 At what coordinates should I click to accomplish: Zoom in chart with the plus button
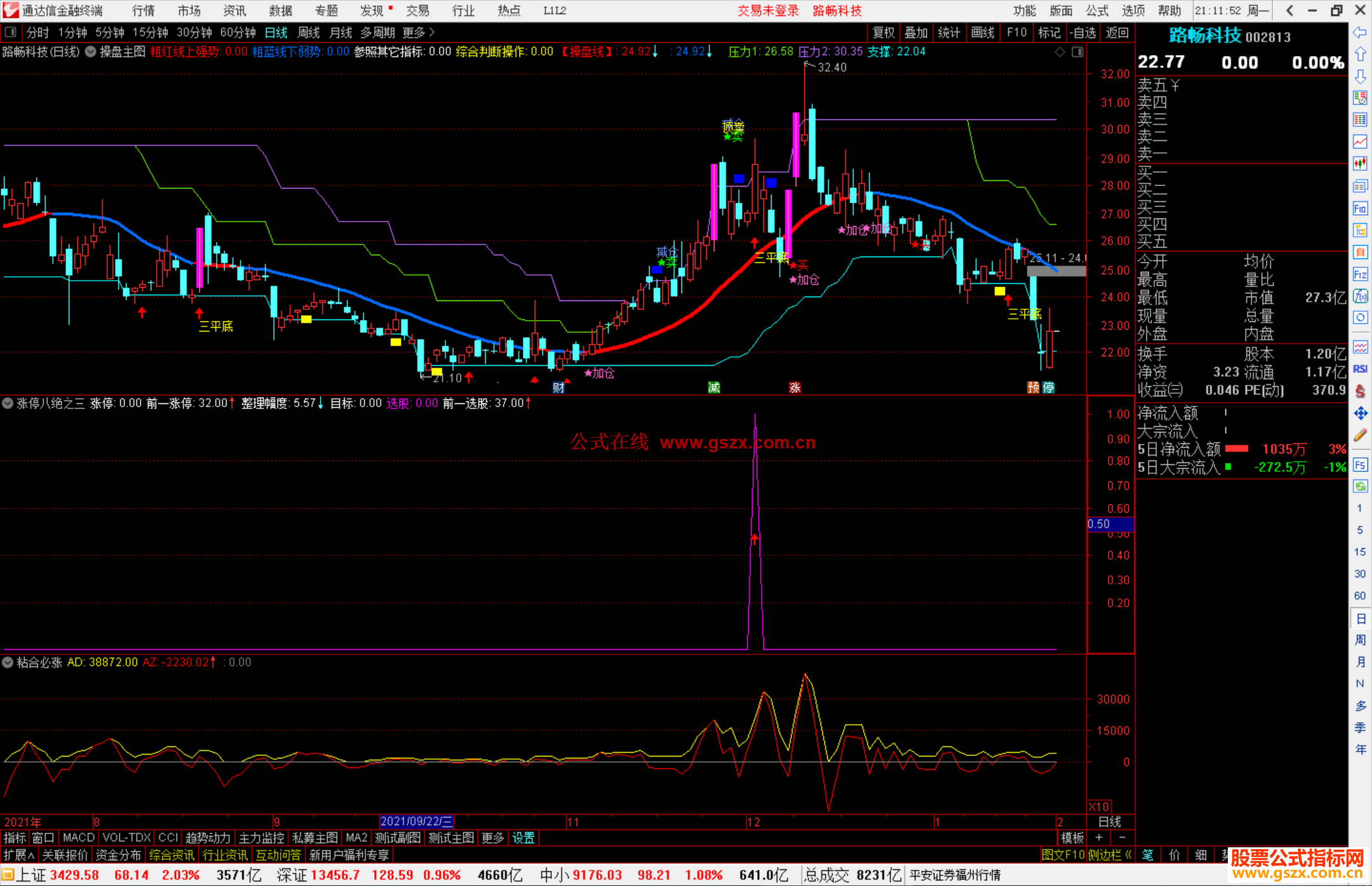coord(1100,838)
